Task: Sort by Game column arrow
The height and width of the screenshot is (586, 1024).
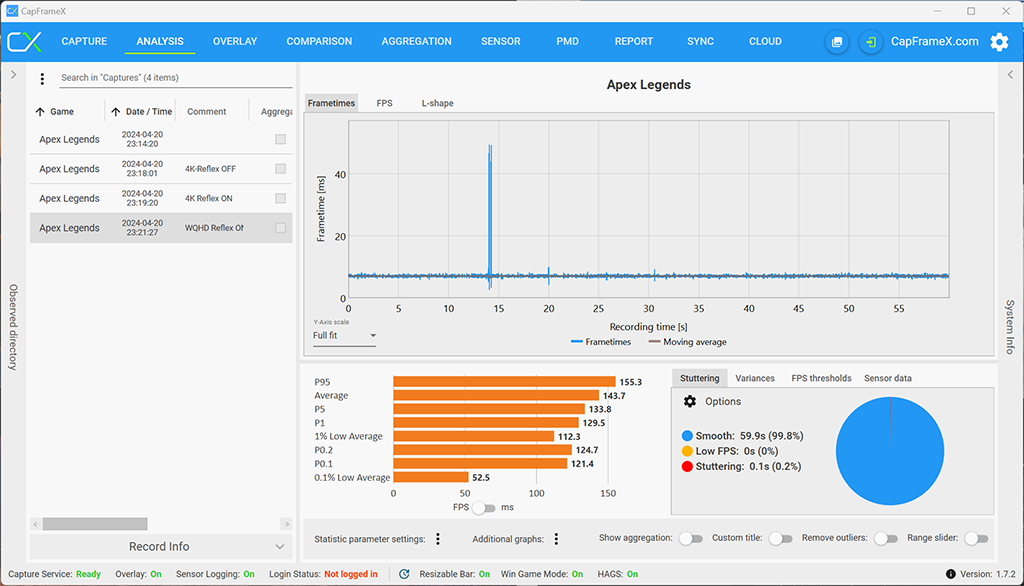Action: click(x=40, y=112)
